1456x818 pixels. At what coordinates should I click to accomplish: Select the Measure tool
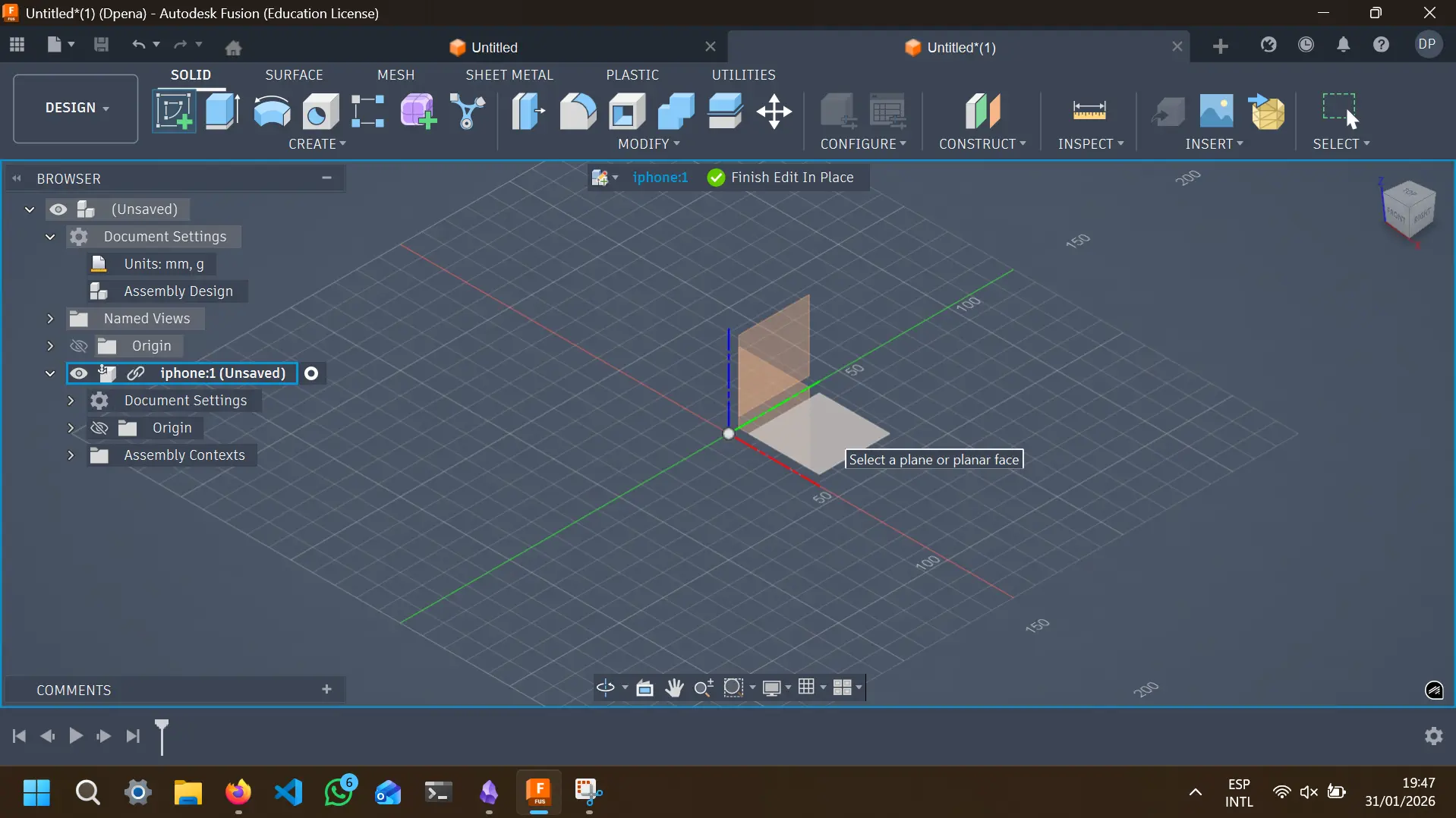(x=1089, y=112)
